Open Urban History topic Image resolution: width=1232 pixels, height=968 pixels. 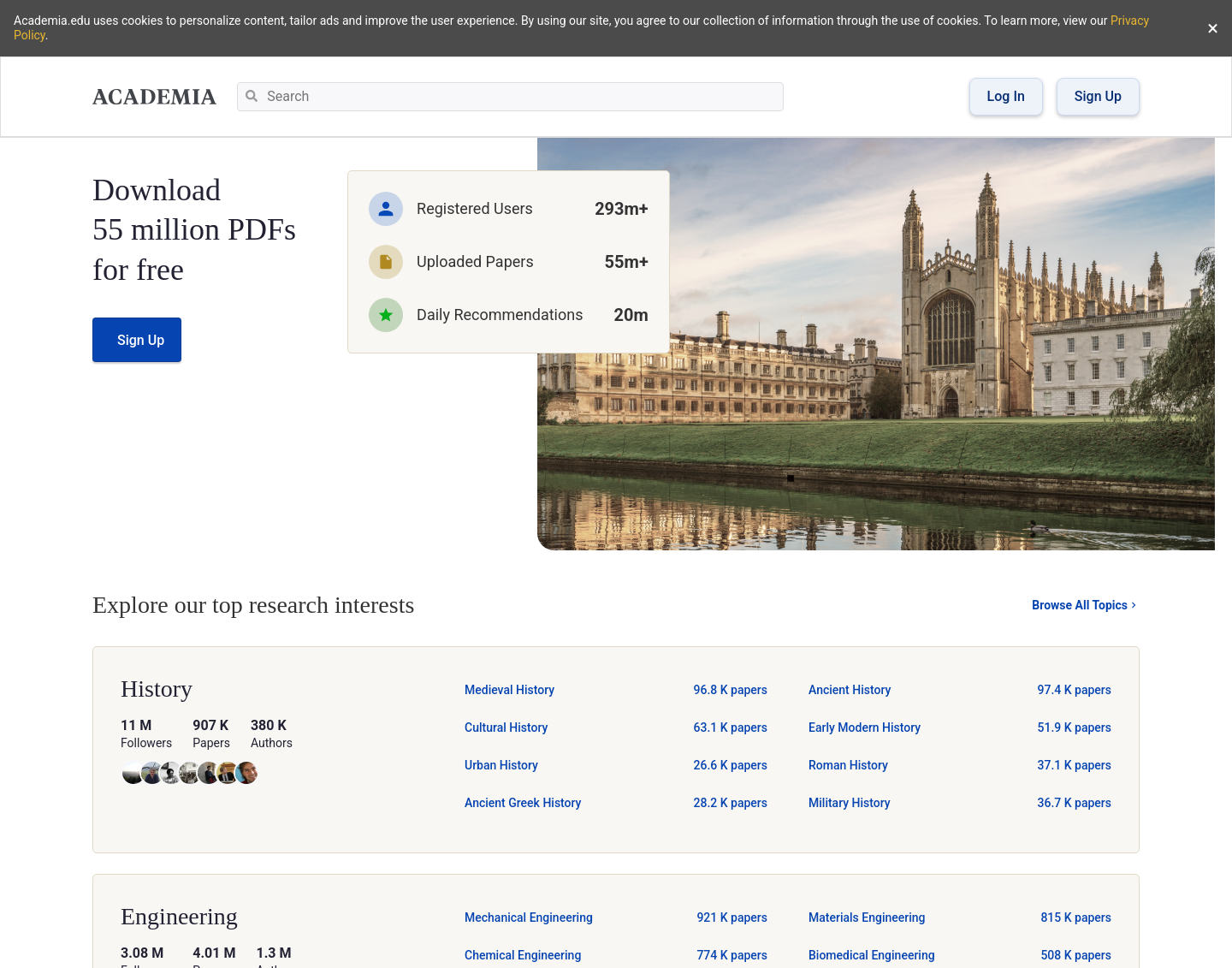(501, 765)
